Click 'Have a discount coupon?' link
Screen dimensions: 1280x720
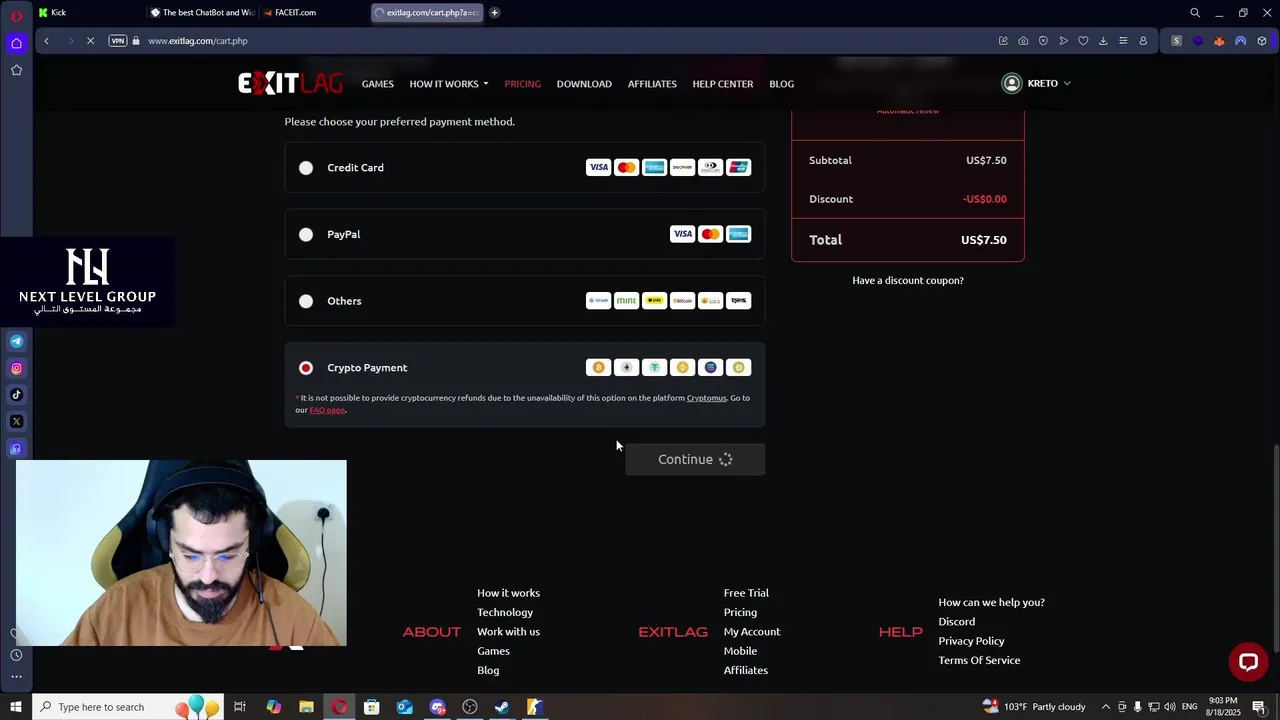click(908, 281)
